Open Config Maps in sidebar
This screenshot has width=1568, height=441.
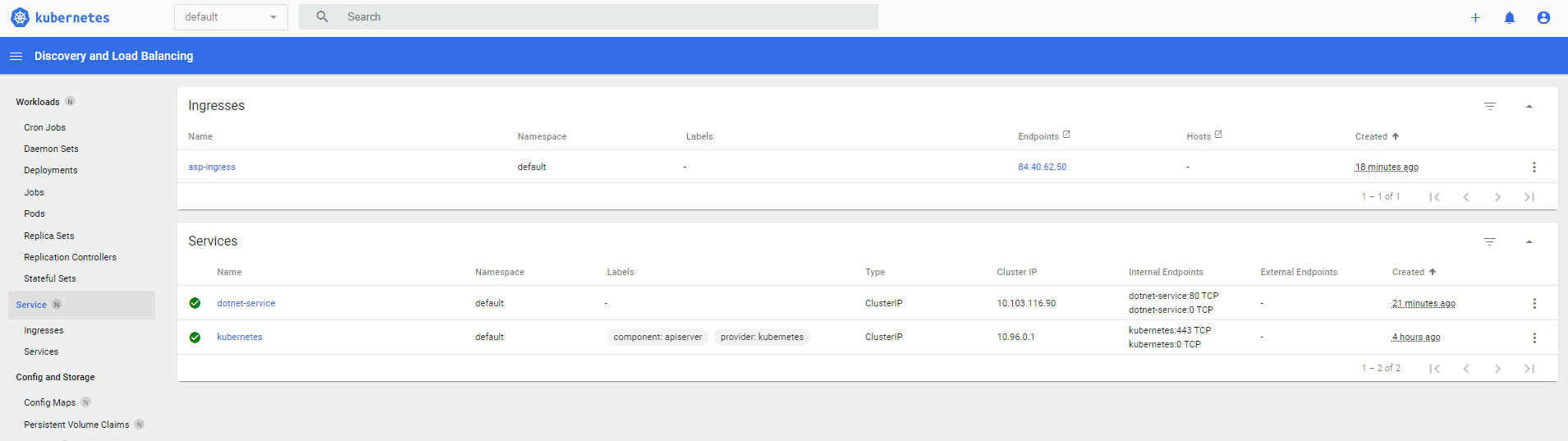coord(49,402)
